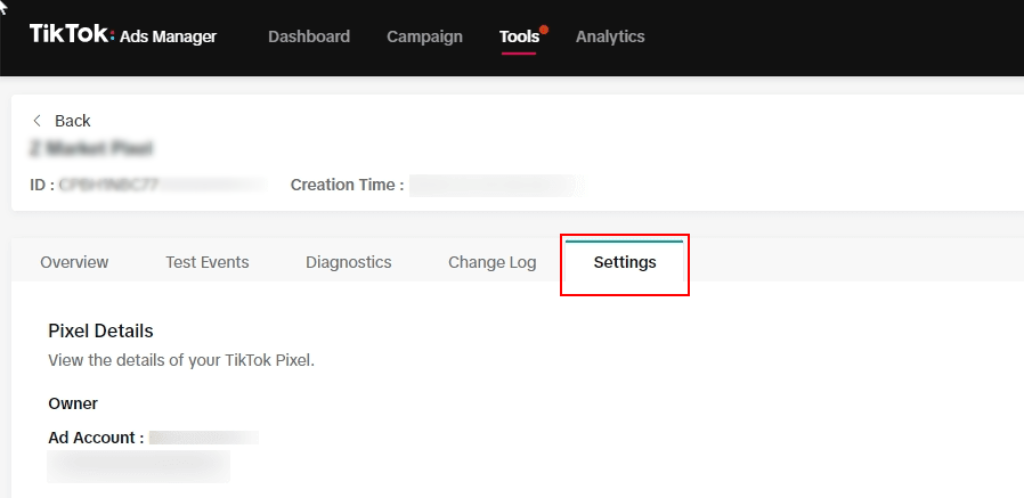Click the Back arrow chevron
The height and width of the screenshot is (498, 1024).
point(37,121)
